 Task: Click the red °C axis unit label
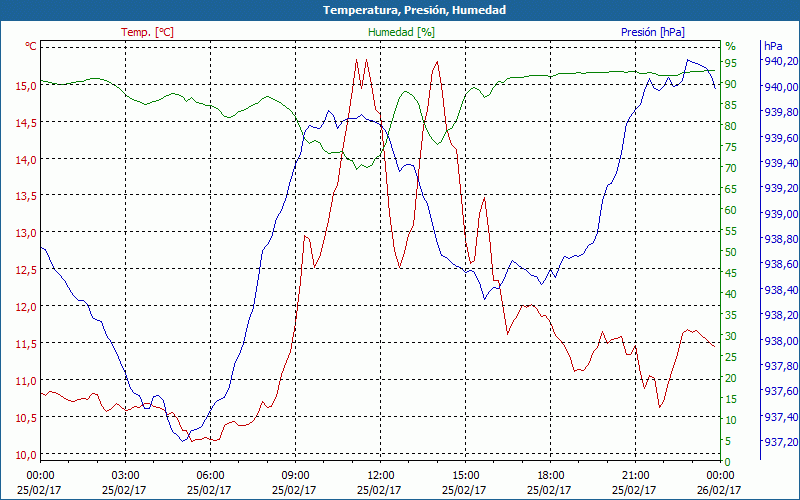31,46
